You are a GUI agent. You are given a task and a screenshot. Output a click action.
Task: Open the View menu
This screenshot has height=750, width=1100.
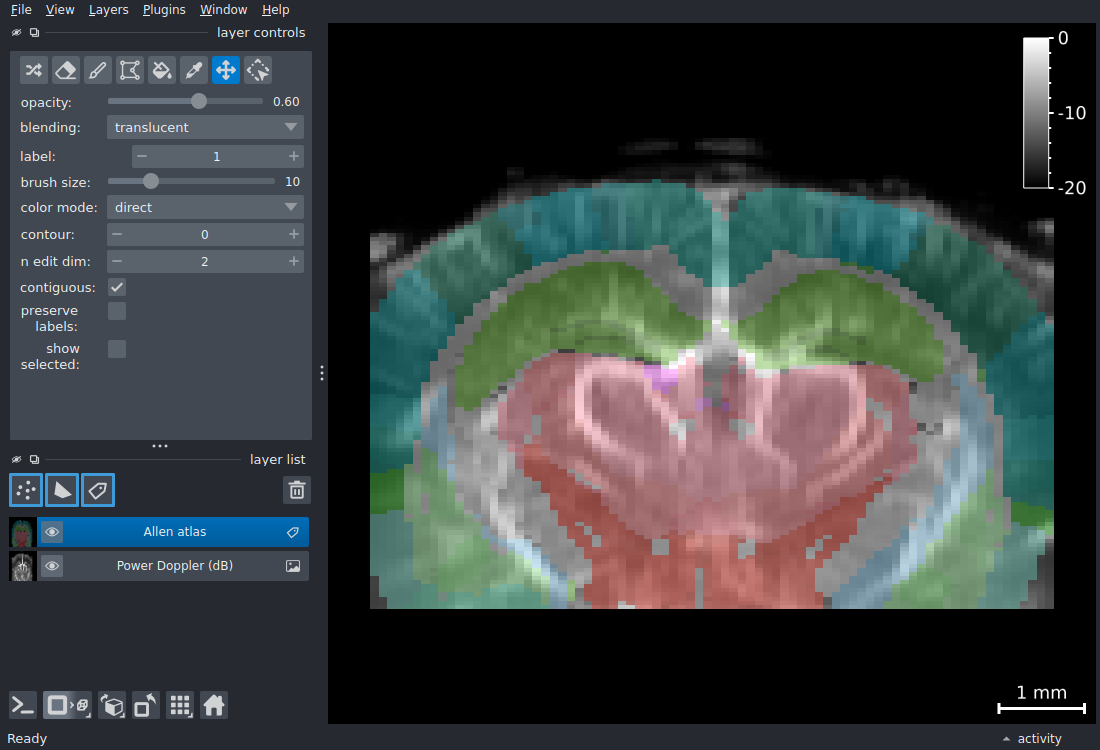click(x=60, y=10)
